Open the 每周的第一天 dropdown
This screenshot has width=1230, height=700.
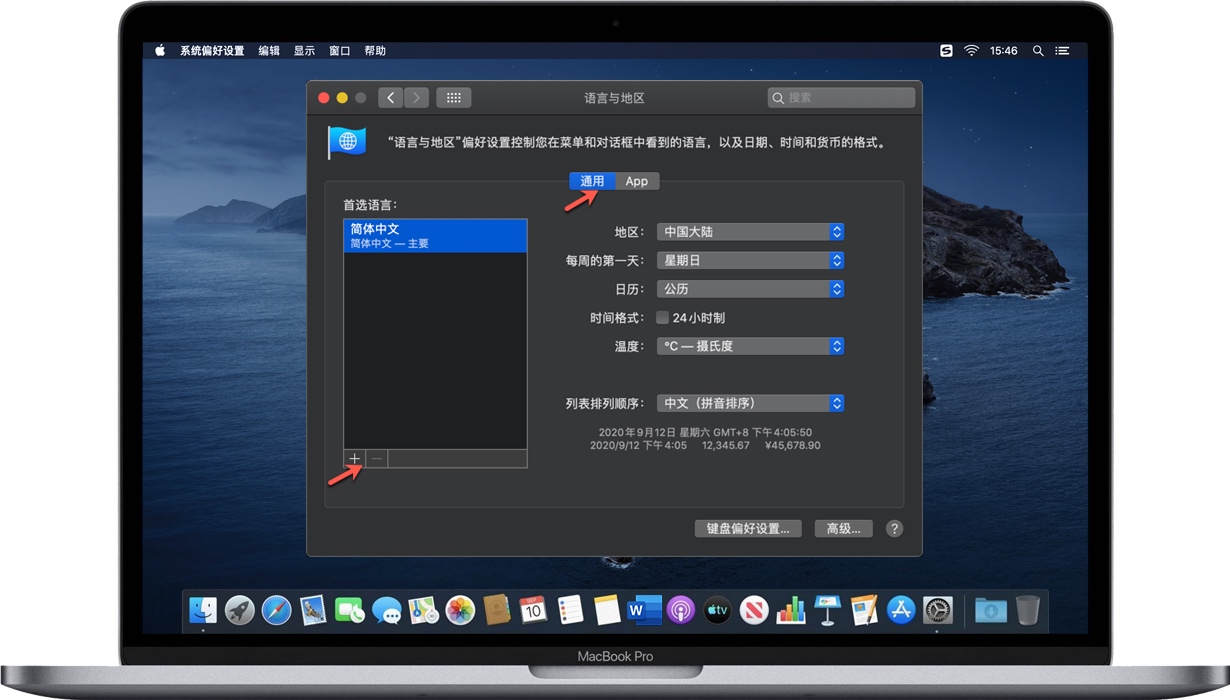750,260
